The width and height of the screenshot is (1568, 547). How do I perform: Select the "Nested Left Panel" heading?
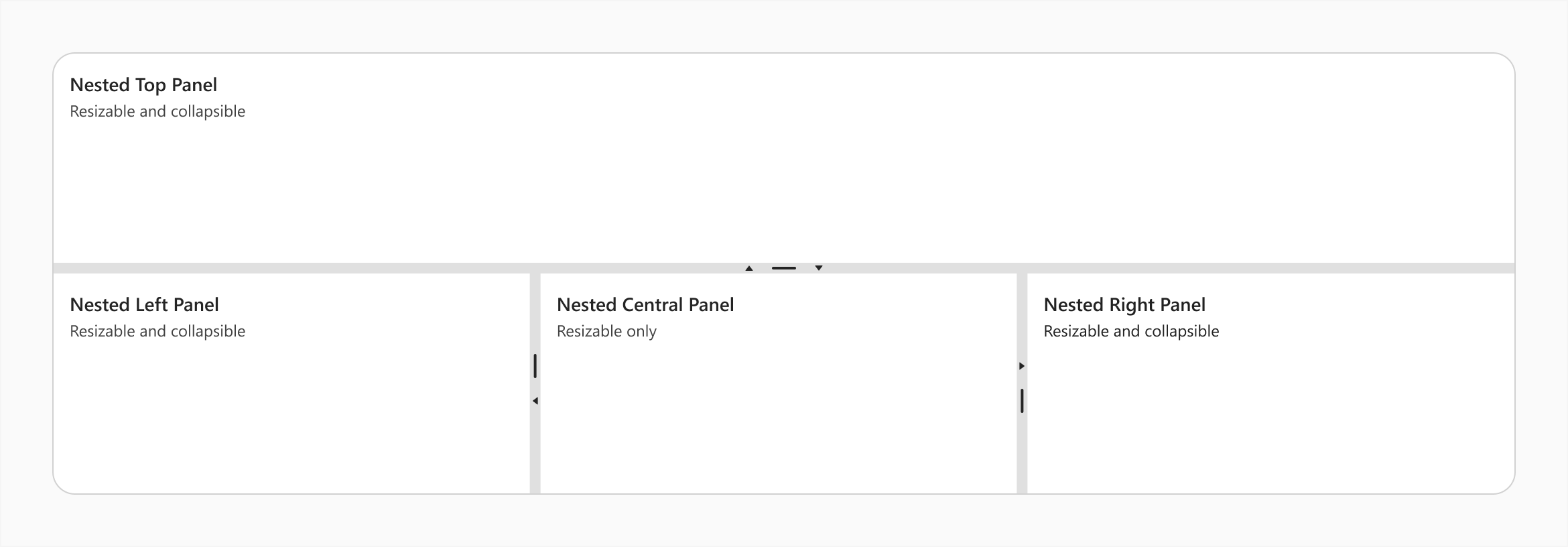tap(144, 305)
